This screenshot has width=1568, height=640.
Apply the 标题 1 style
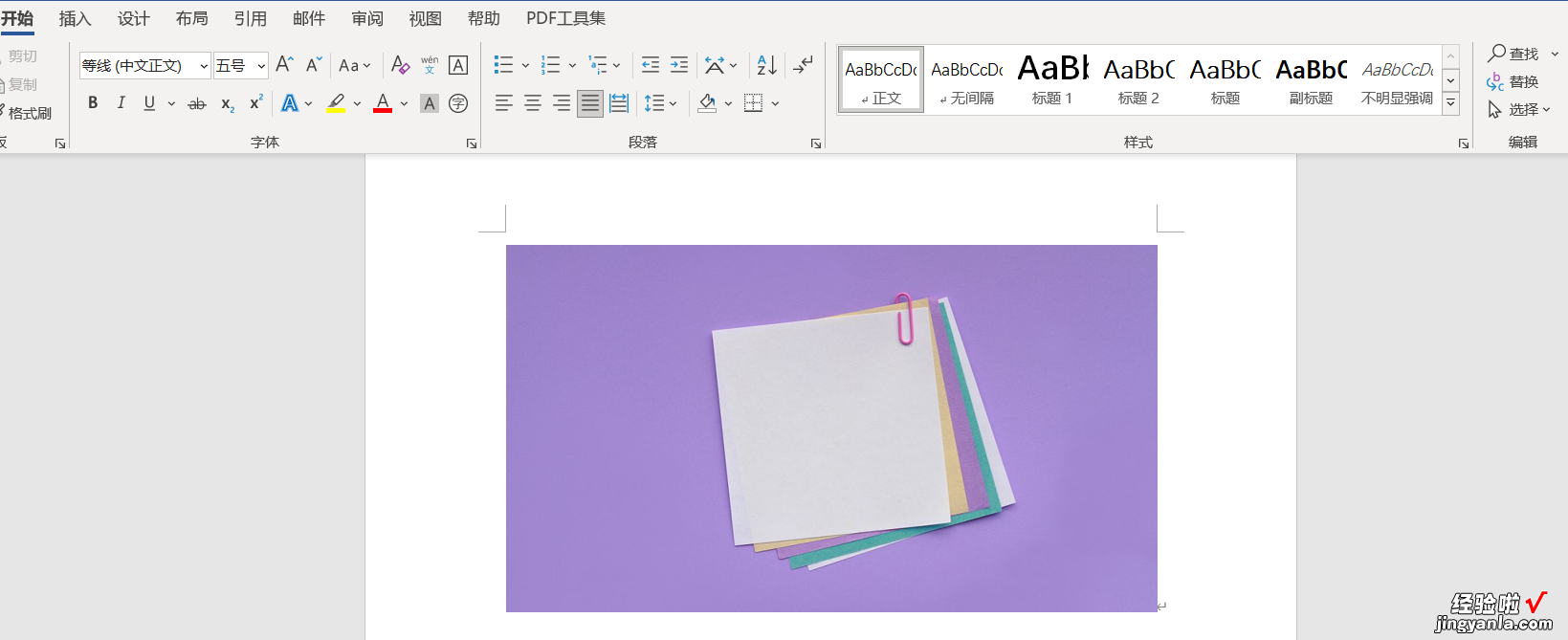tap(1052, 79)
